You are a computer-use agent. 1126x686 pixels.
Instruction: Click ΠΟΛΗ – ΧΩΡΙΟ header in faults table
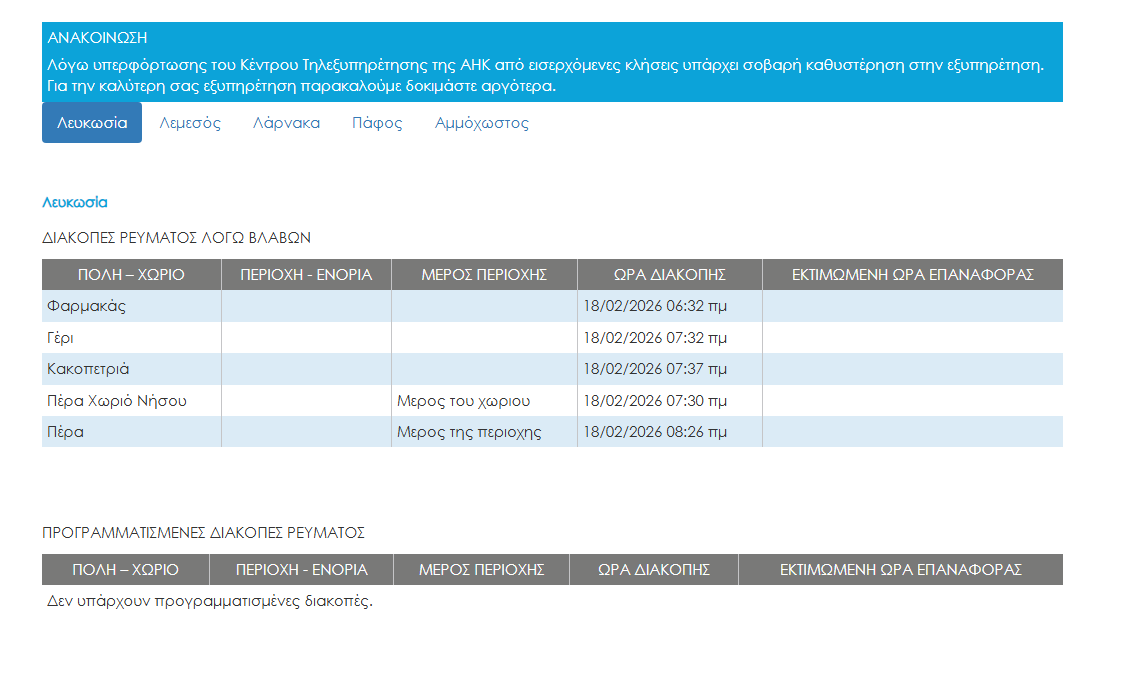coord(131,275)
